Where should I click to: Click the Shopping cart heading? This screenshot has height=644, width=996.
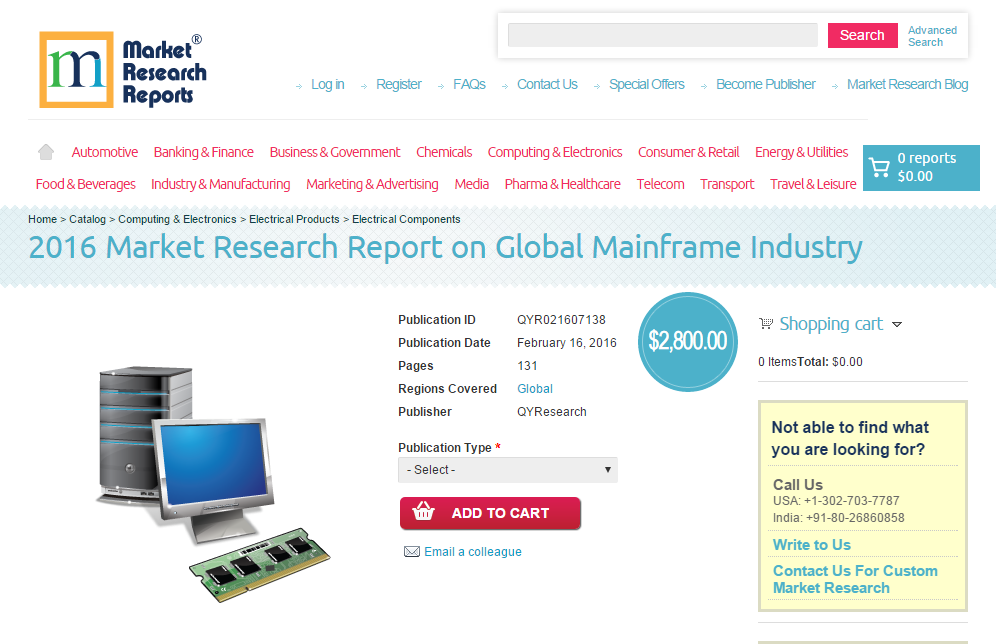[831, 324]
